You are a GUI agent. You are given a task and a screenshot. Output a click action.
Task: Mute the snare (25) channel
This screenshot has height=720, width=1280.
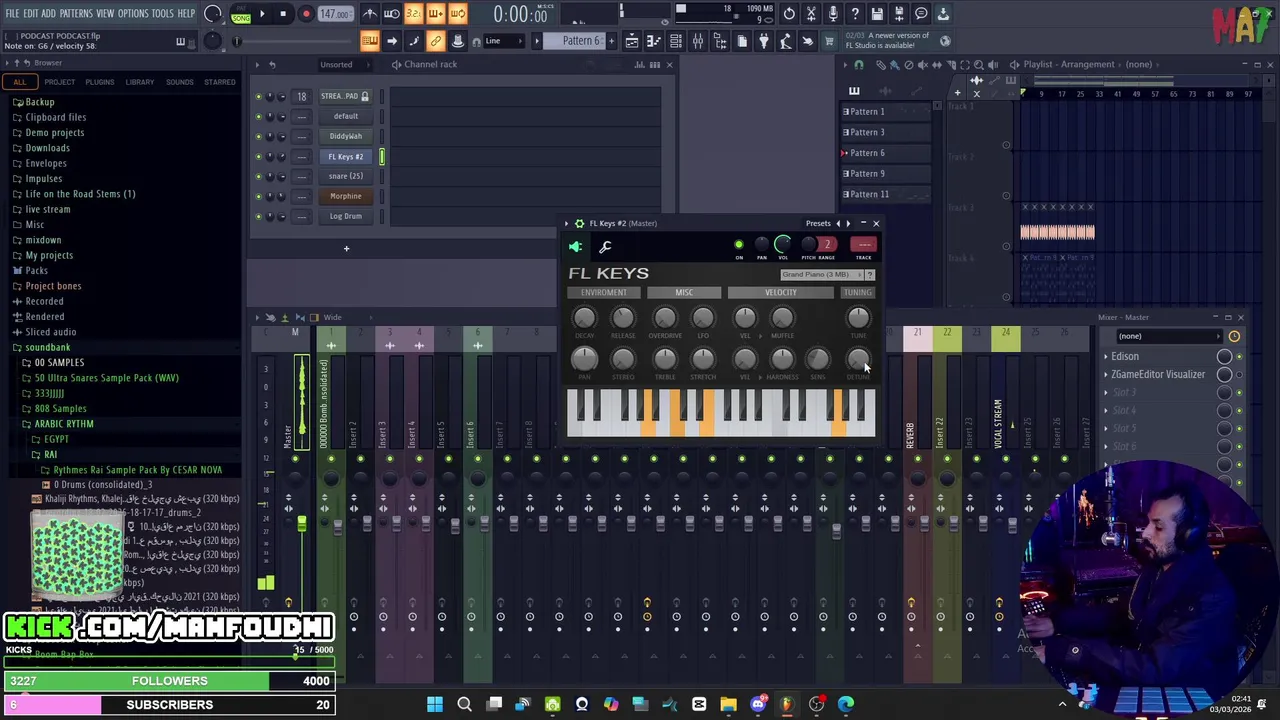click(x=259, y=176)
